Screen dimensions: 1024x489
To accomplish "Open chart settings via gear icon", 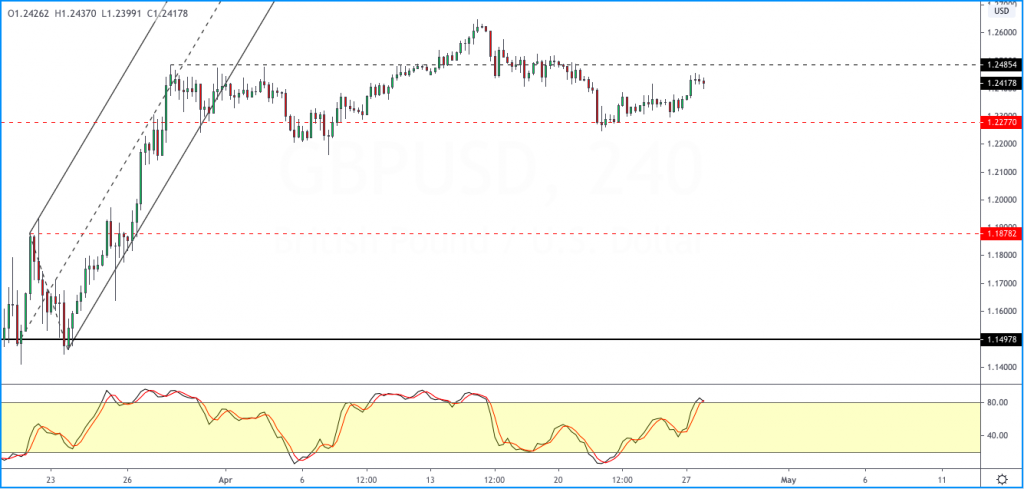I will [1002, 479].
